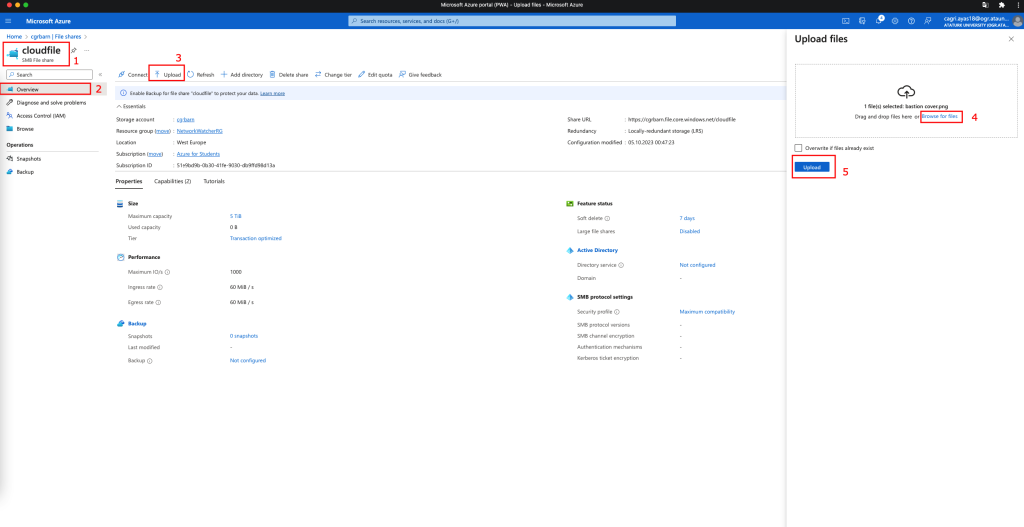The height and width of the screenshot is (527, 1024).
Task: Click the Refresh icon in the toolbar
Action: tap(200, 74)
